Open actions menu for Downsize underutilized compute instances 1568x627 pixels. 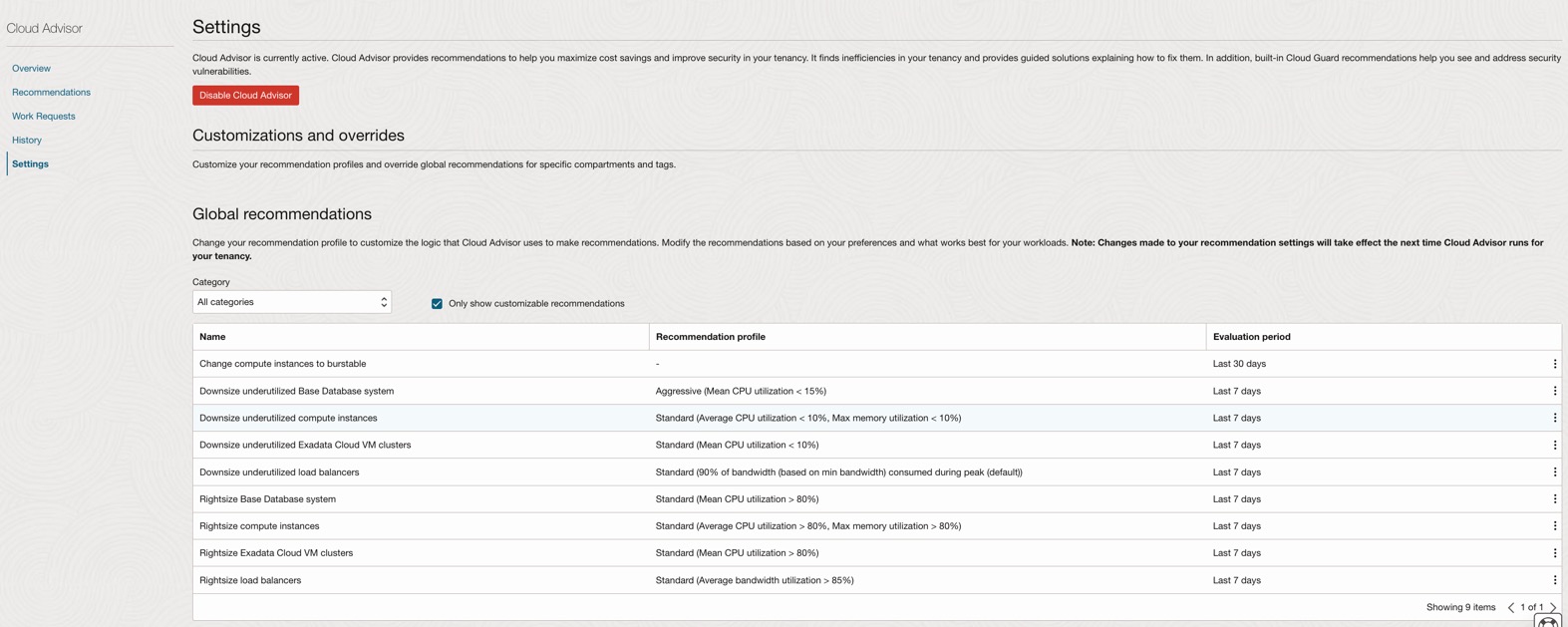pyautogui.click(x=1554, y=418)
